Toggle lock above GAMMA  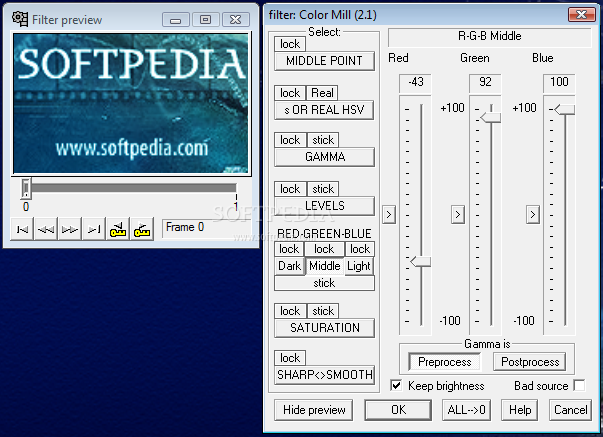(x=290, y=140)
